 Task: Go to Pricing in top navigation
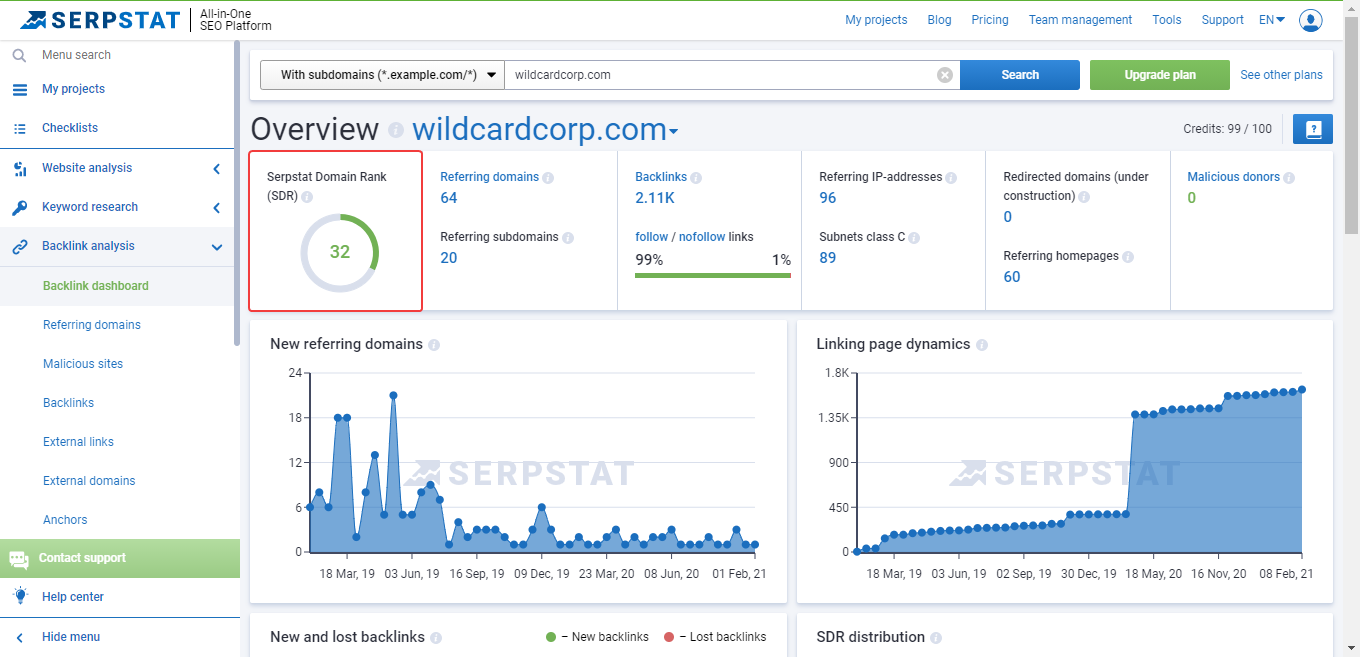[989, 20]
